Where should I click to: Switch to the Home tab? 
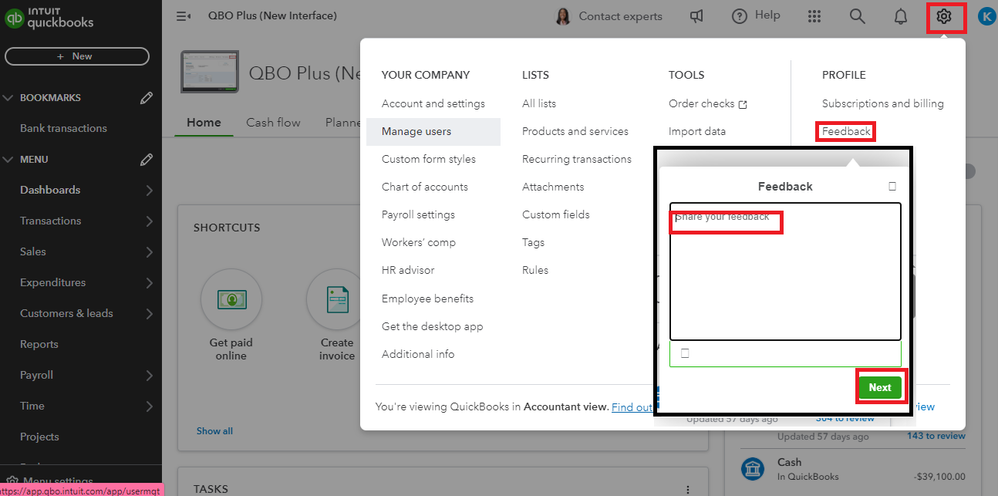(x=204, y=122)
